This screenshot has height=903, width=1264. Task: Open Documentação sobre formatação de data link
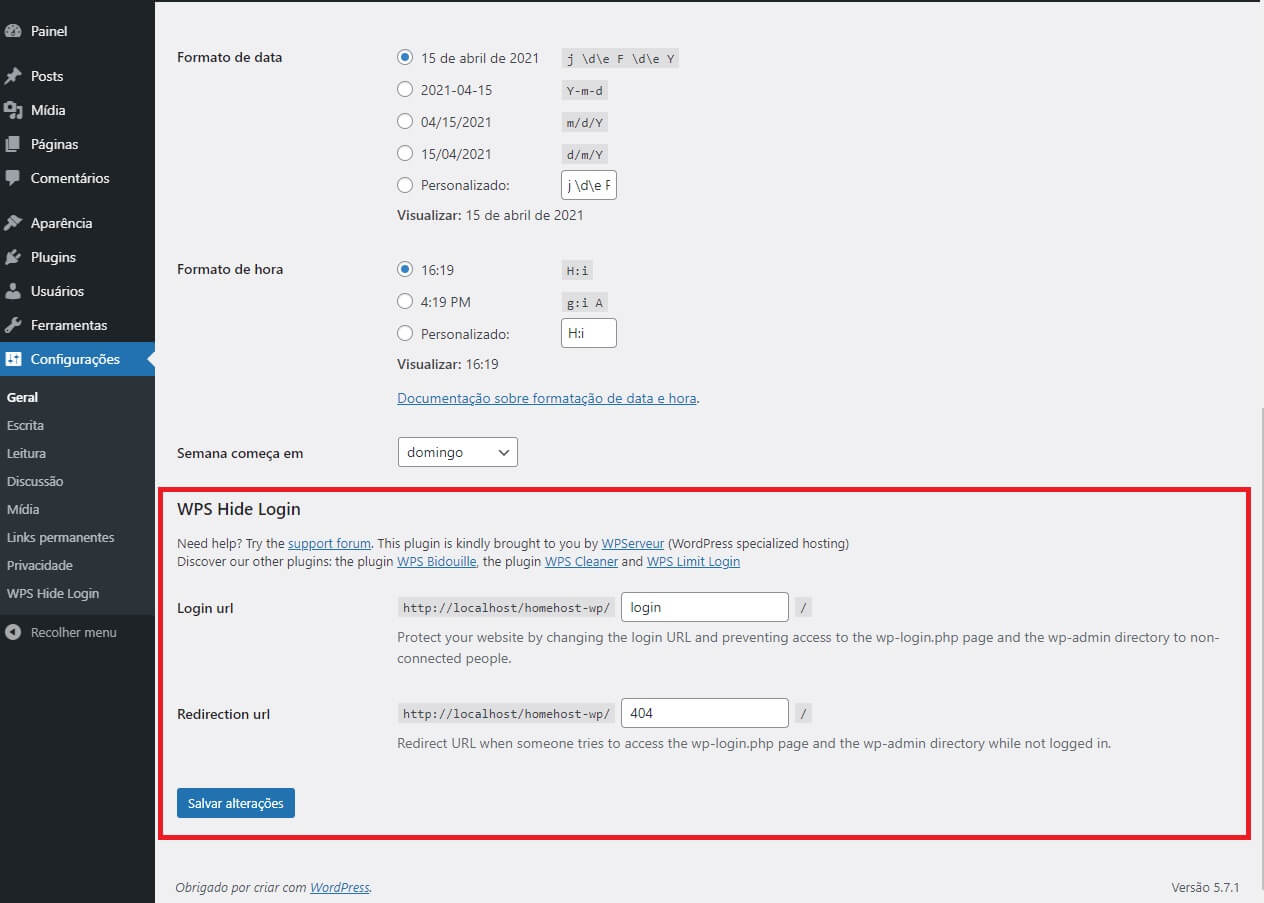[x=547, y=398]
